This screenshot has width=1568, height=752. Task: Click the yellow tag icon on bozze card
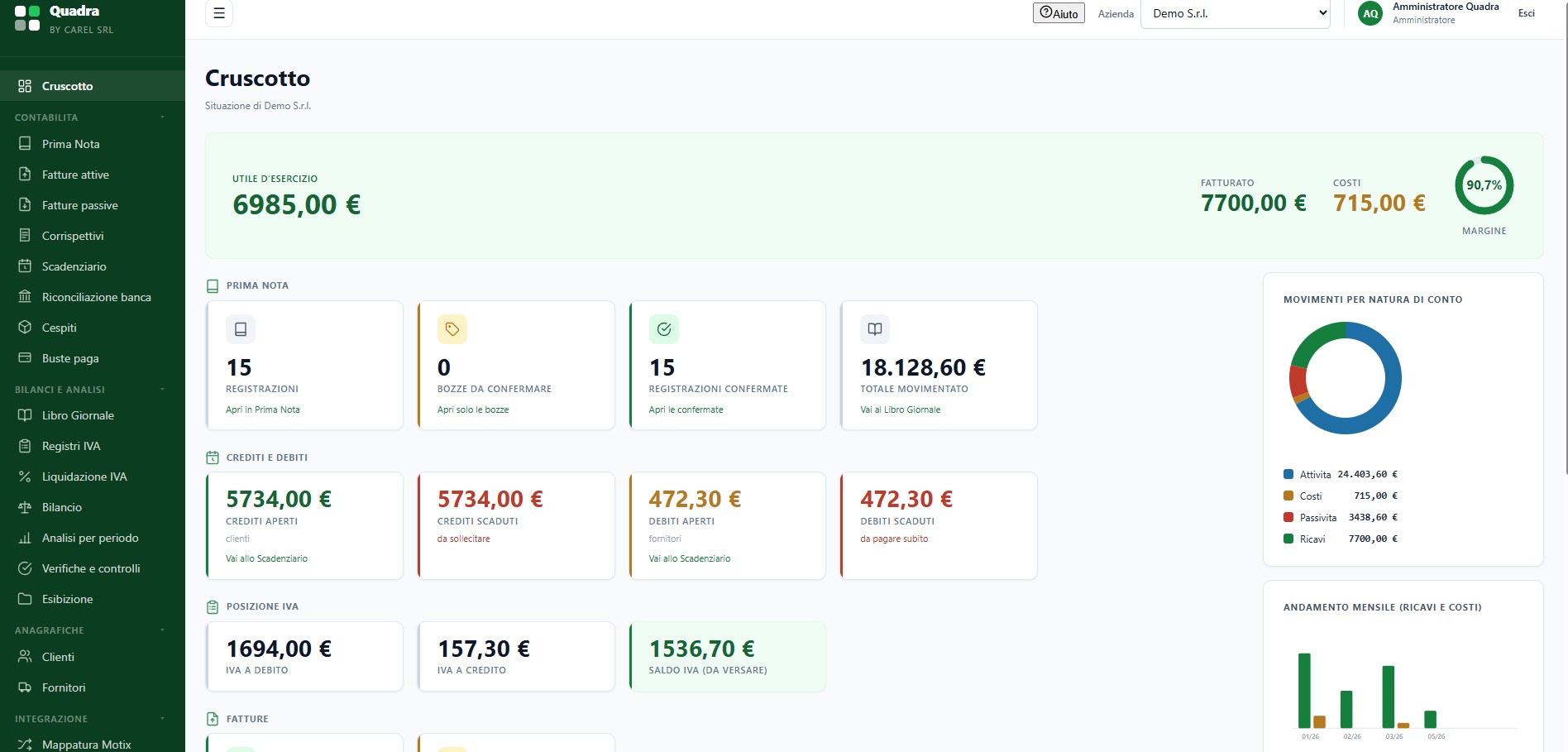click(x=452, y=329)
